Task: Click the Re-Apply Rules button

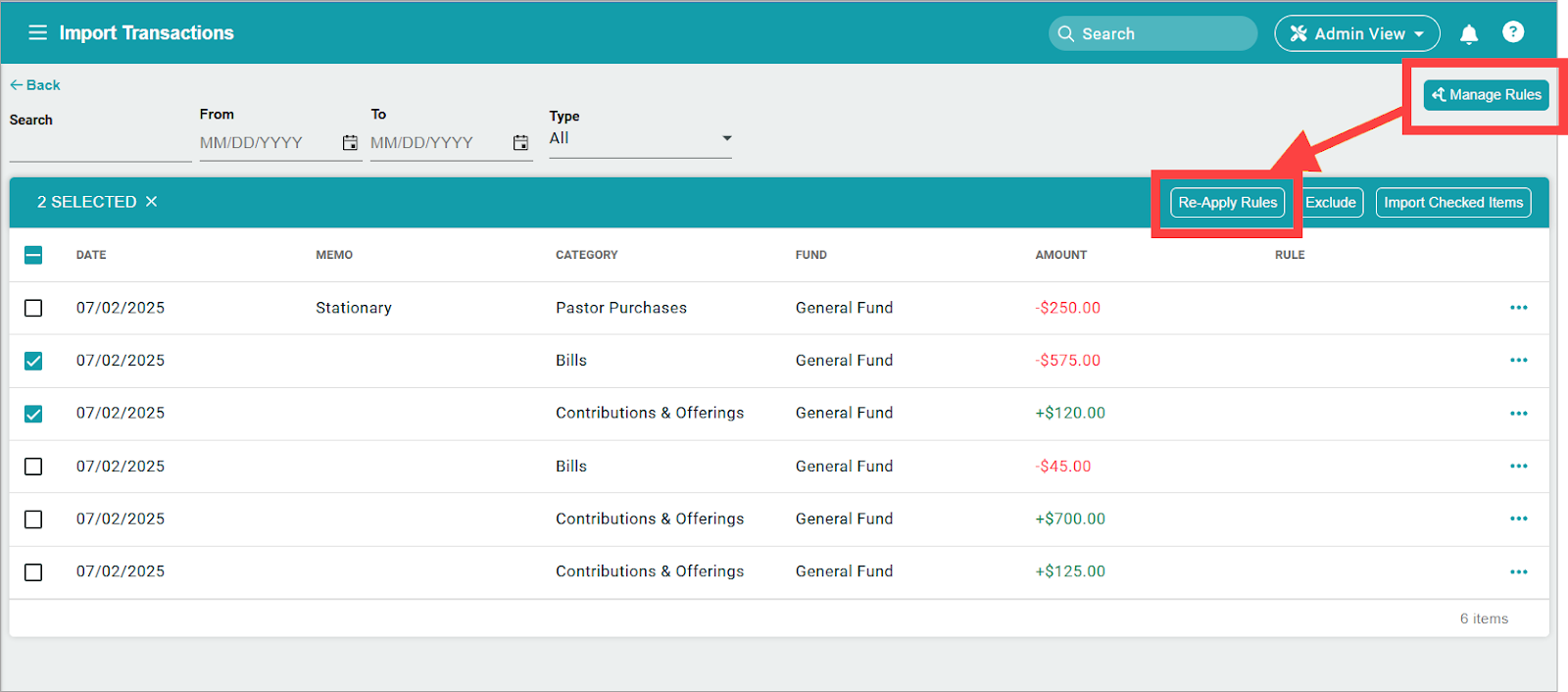Action: tap(1227, 203)
